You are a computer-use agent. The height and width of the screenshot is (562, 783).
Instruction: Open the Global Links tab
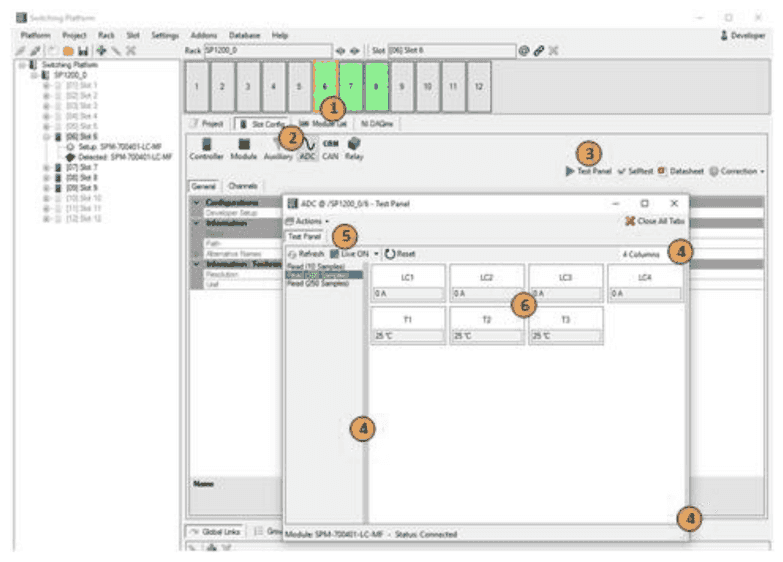point(215,532)
